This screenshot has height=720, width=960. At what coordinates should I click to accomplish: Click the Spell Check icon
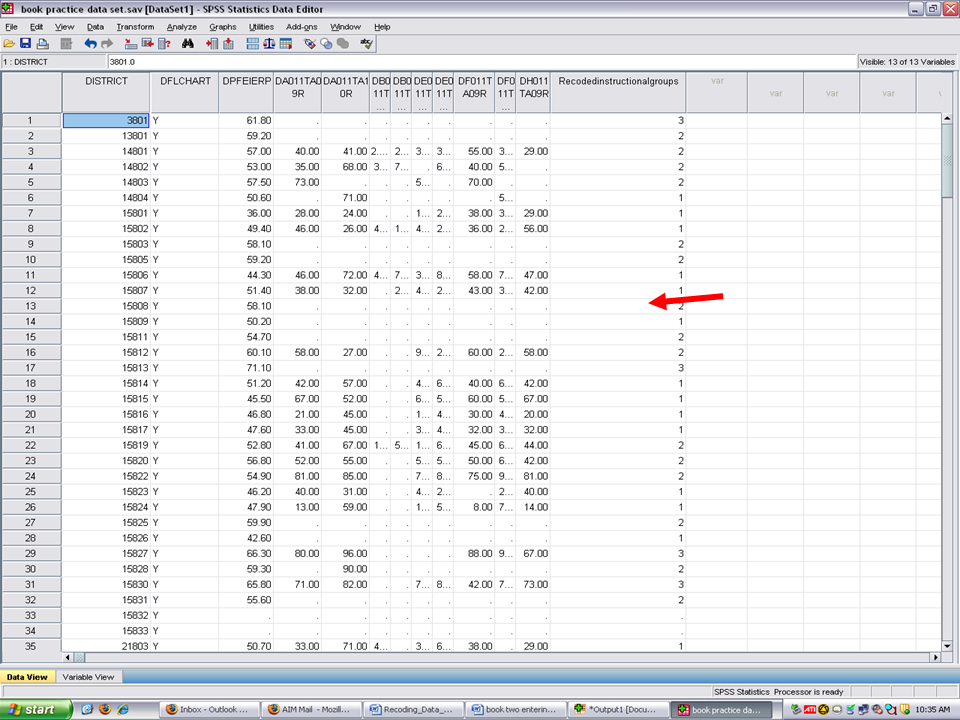point(367,44)
